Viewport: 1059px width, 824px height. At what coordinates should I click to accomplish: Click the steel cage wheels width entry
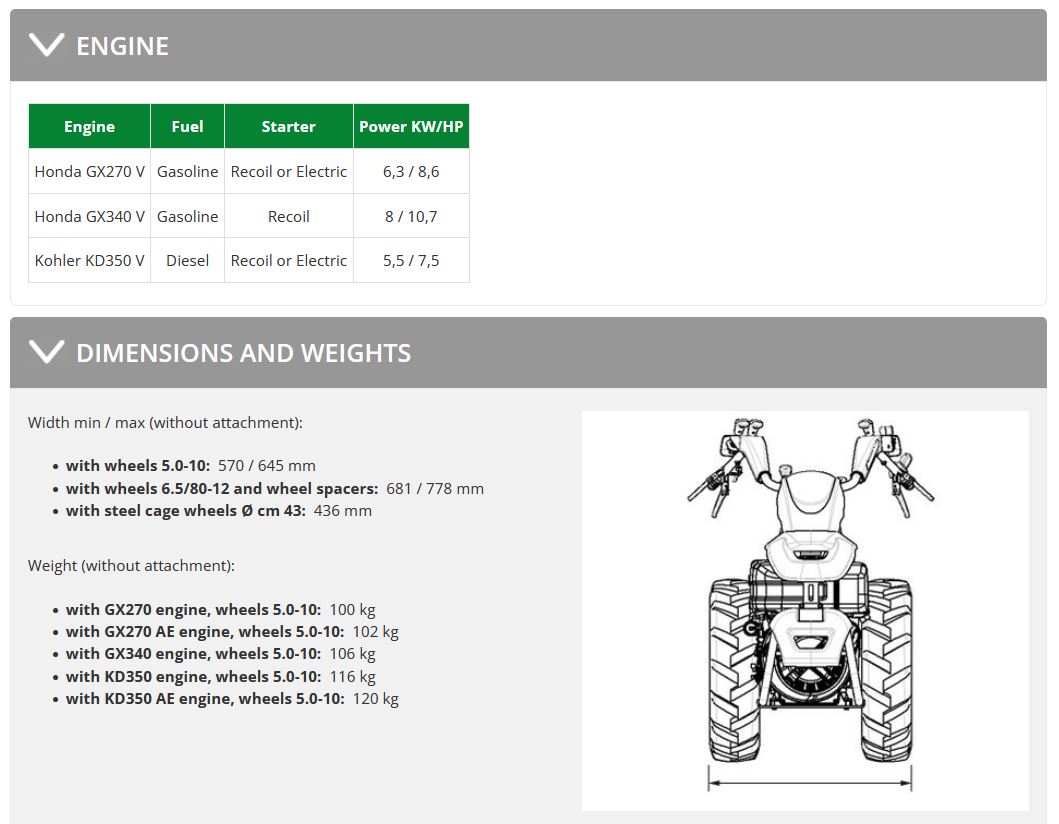click(218, 511)
